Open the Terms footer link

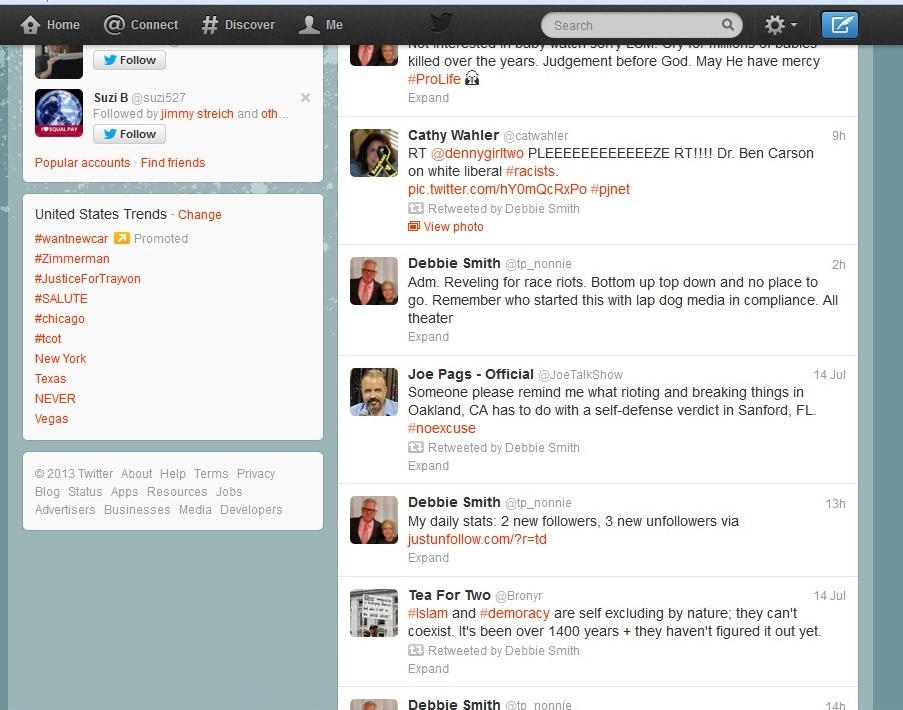tap(211, 474)
